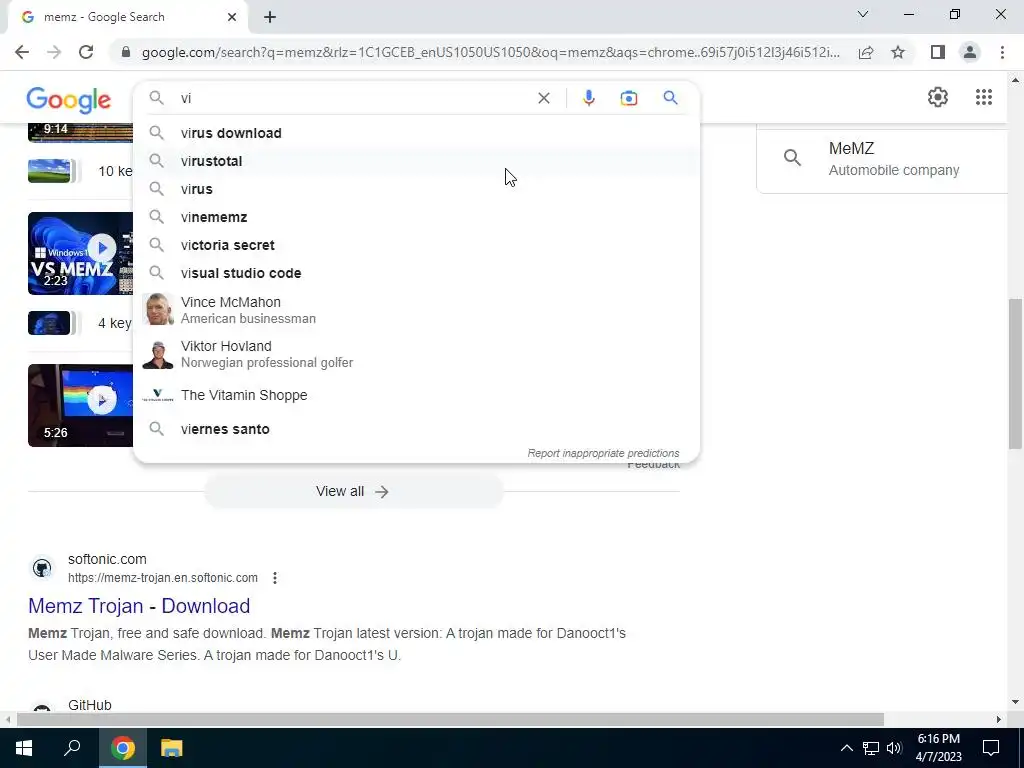Image resolution: width=1024 pixels, height=768 pixels.
Task: Go to Google logo homepage
Action: coord(69,100)
